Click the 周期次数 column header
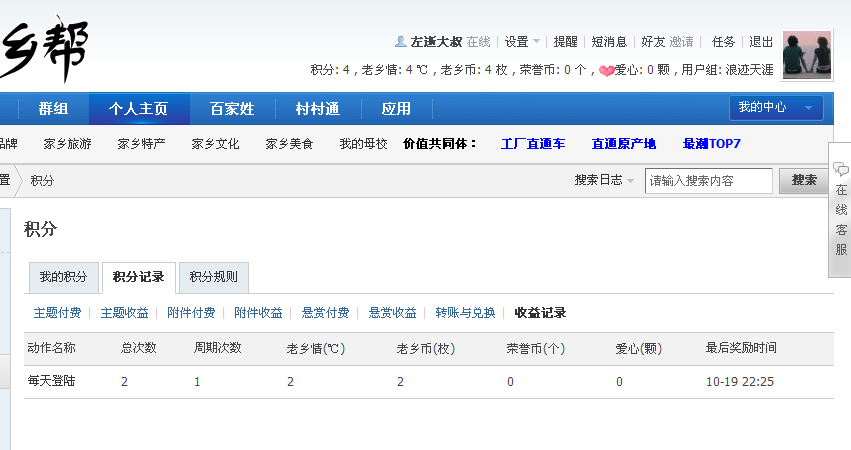851x450 pixels. click(x=218, y=348)
